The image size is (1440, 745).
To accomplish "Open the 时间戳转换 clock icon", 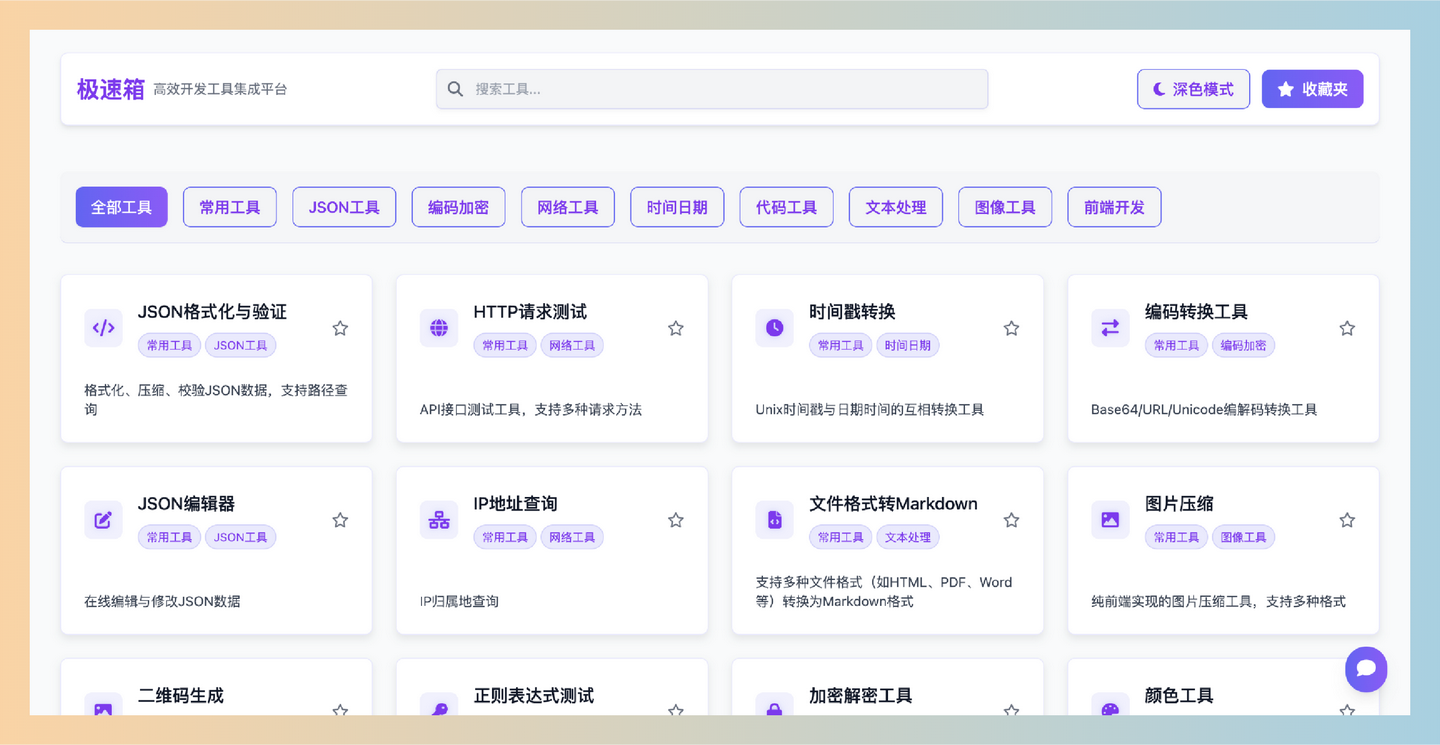I will point(774,328).
